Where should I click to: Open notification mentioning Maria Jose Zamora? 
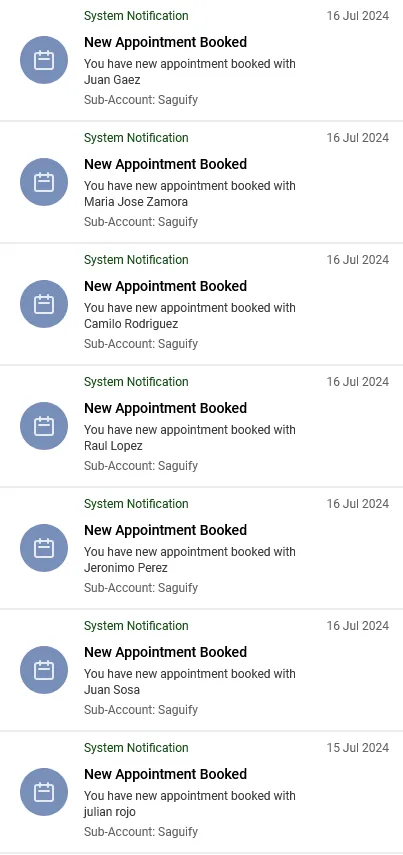[x=201, y=182]
